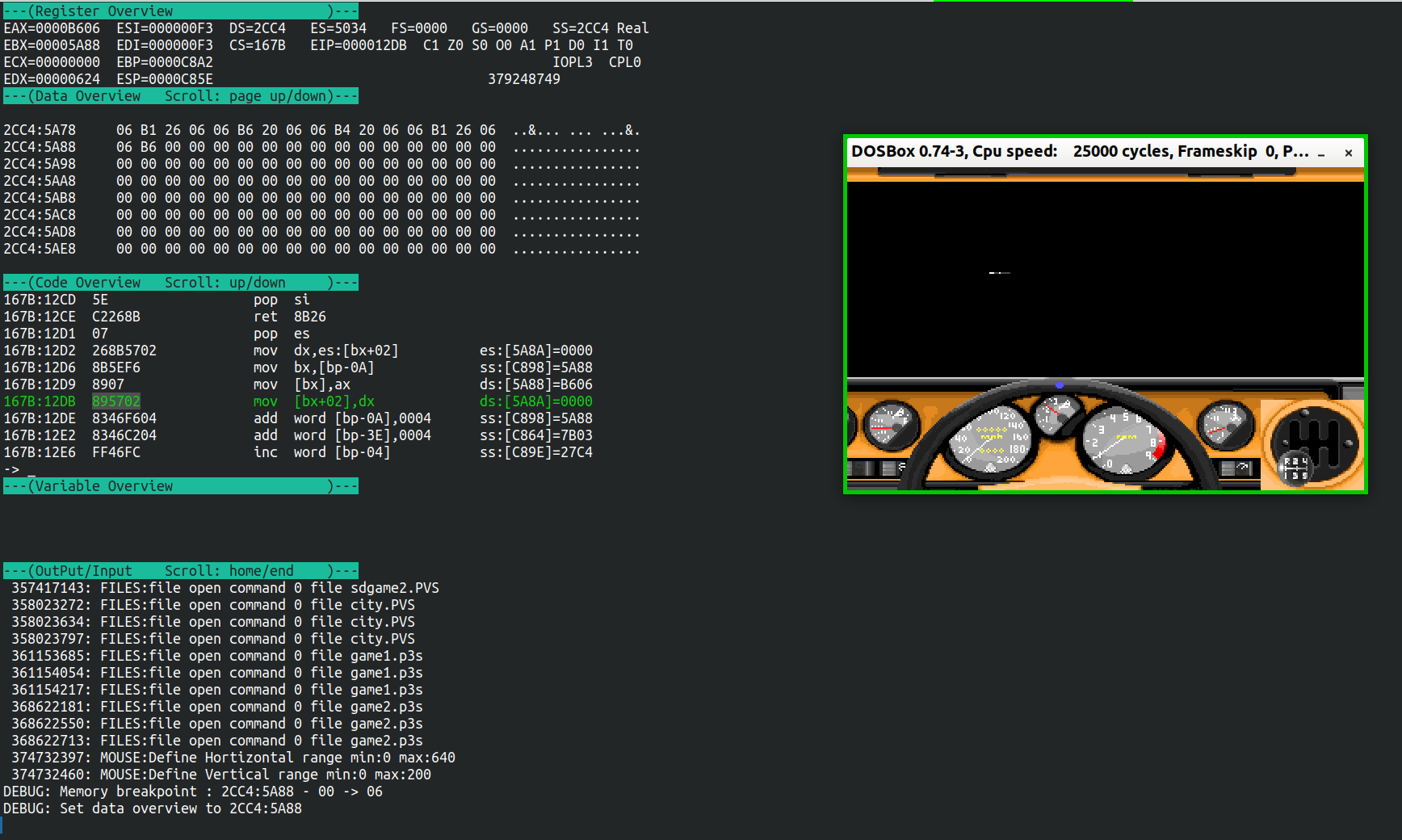Click the SS=2CC4 Real text
This screenshot has height=840, width=1402.
(x=601, y=28)
